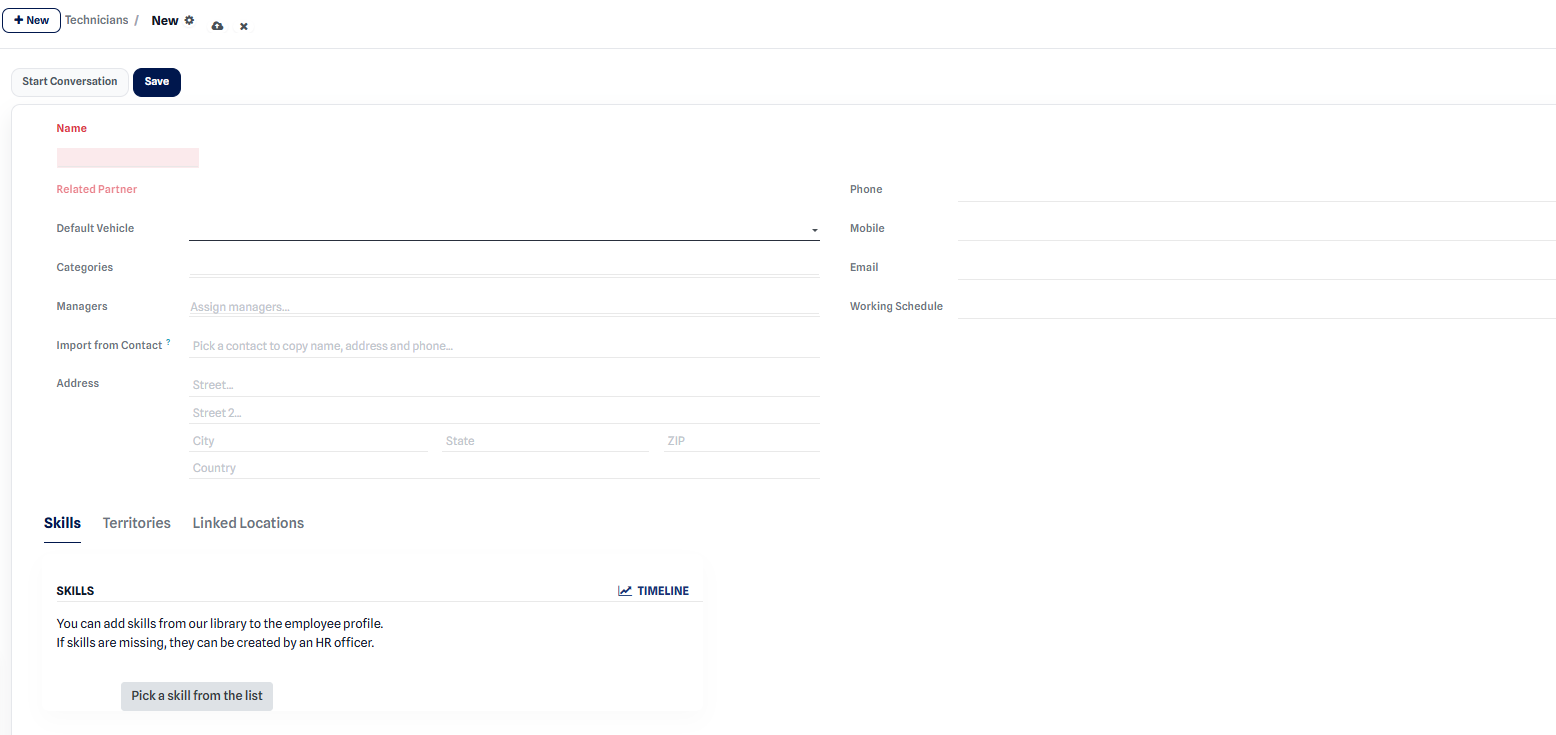Click the Street address field
Viewport: 1556px width, 735px height.
click(x=504, y=385)
